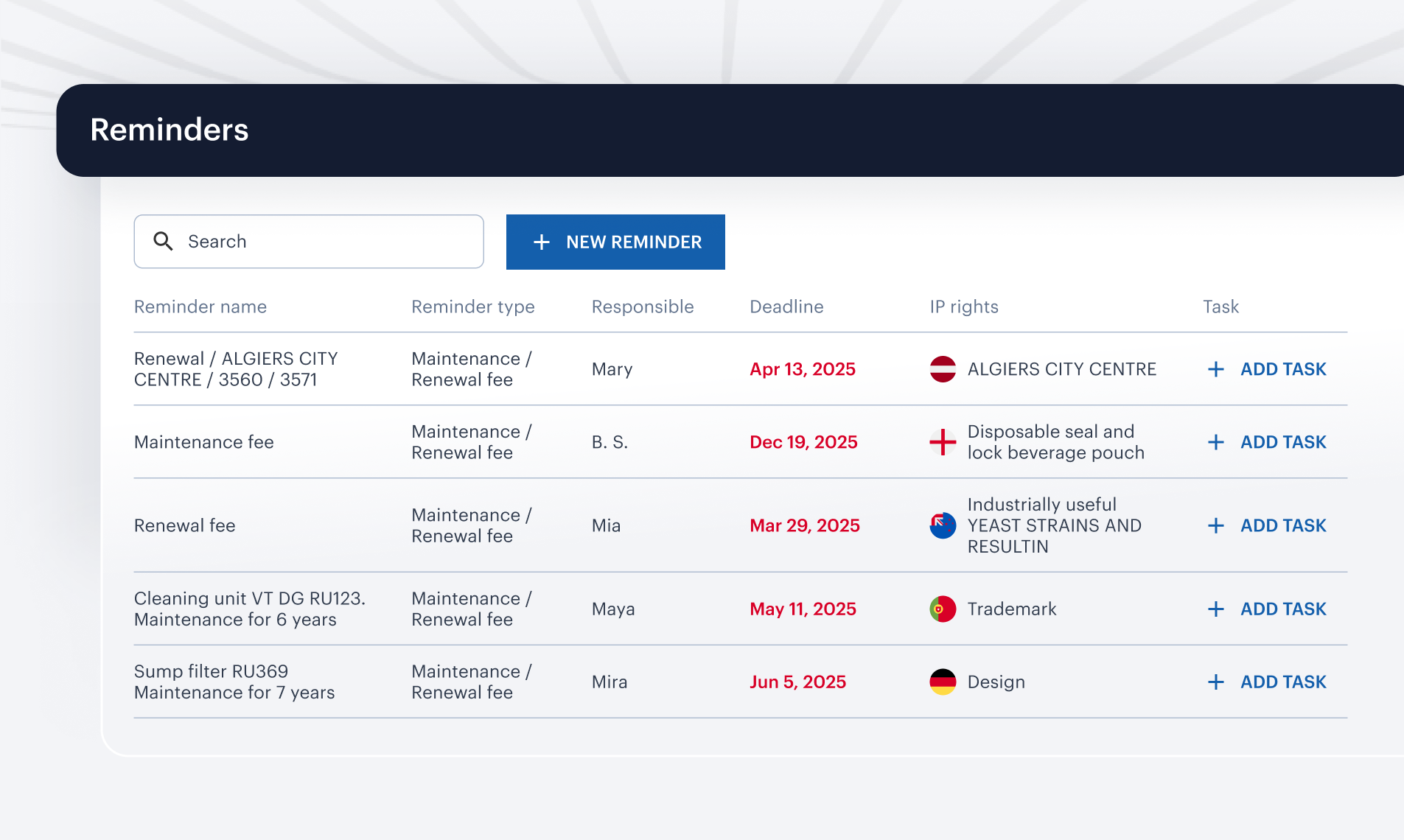Click the Responsible column header
Image resolution: width=1404 pixels, height=840 pixels.
pos(643,307)
